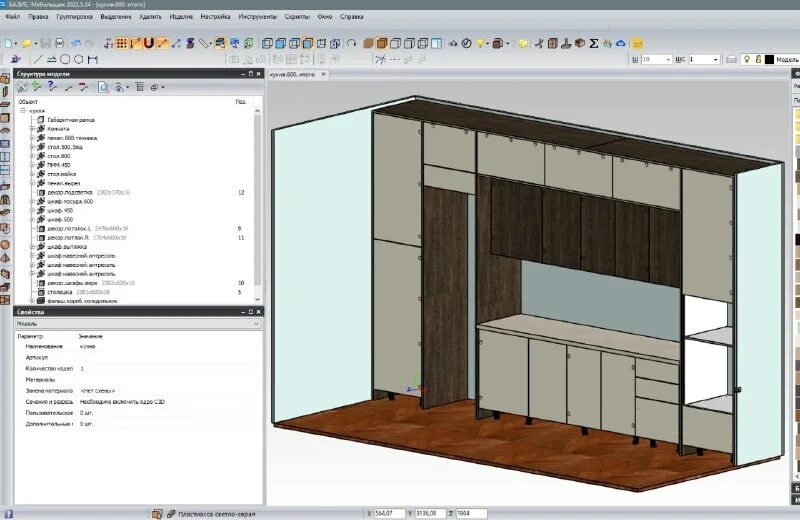
Task: Open the Ш width dropdown showing 10
Action: (x=668, y=60)
